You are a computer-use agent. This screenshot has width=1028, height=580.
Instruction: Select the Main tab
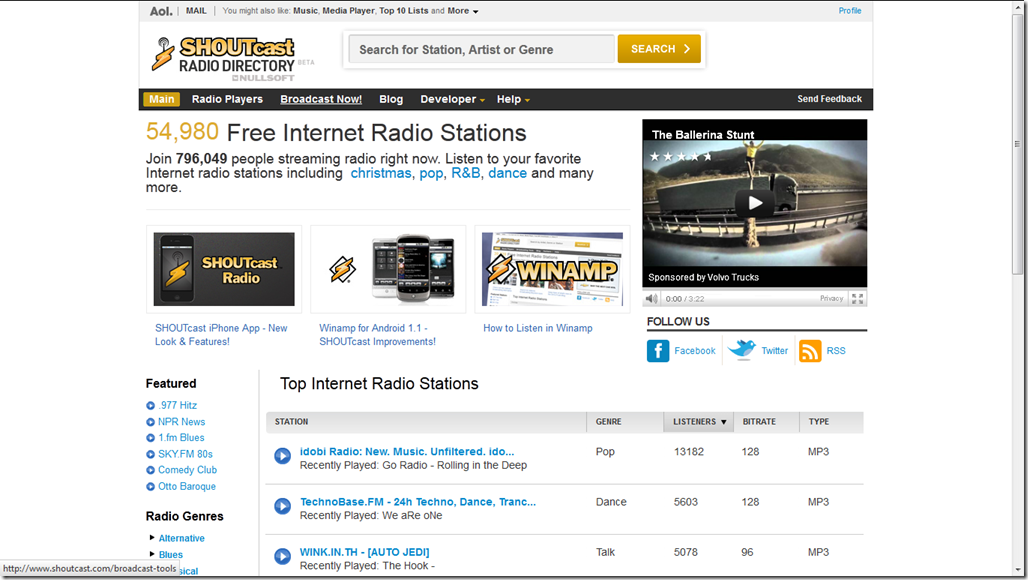[161, 99]
